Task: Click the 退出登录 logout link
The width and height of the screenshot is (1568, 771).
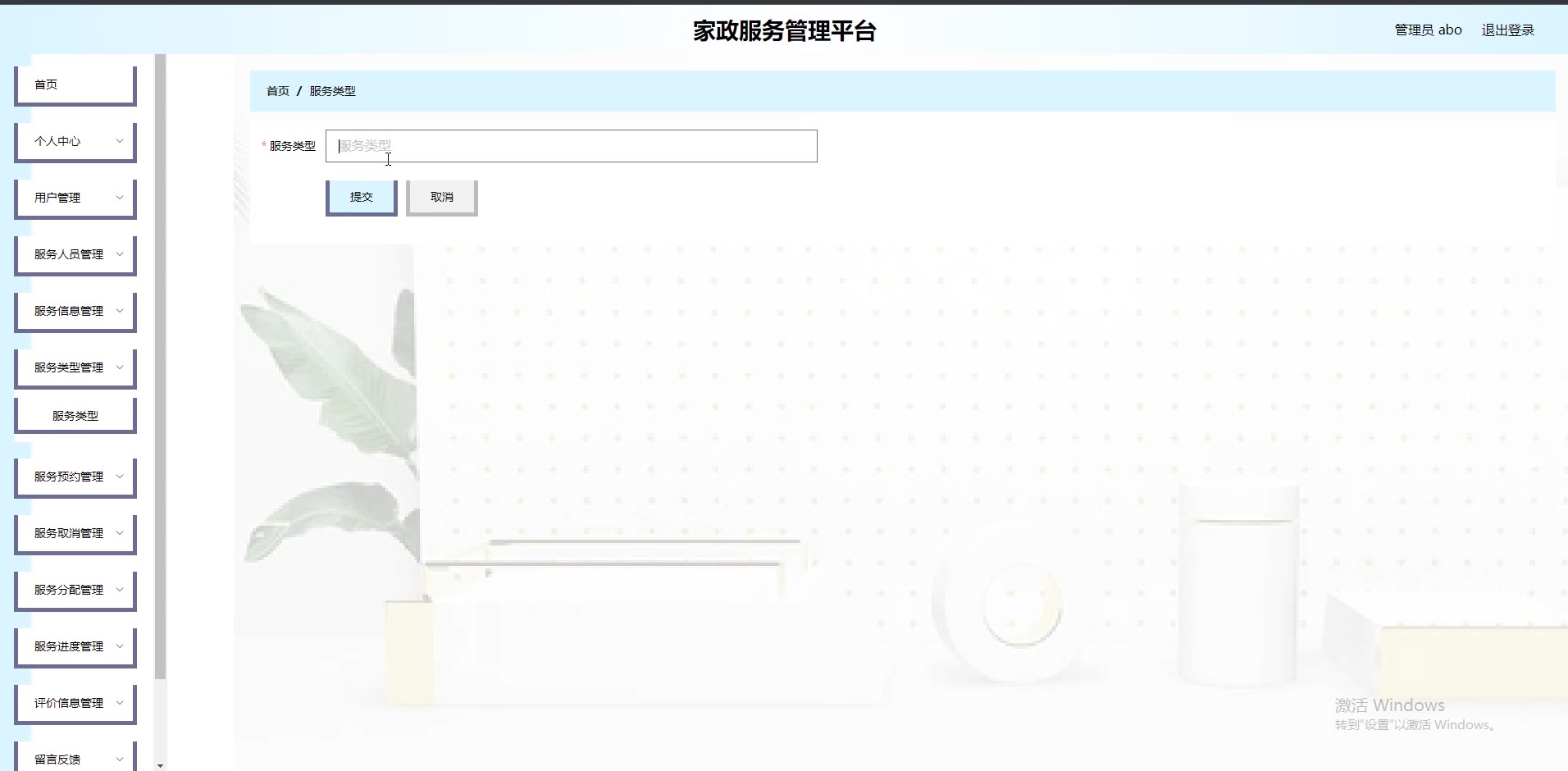Action: pos(1507,30)
